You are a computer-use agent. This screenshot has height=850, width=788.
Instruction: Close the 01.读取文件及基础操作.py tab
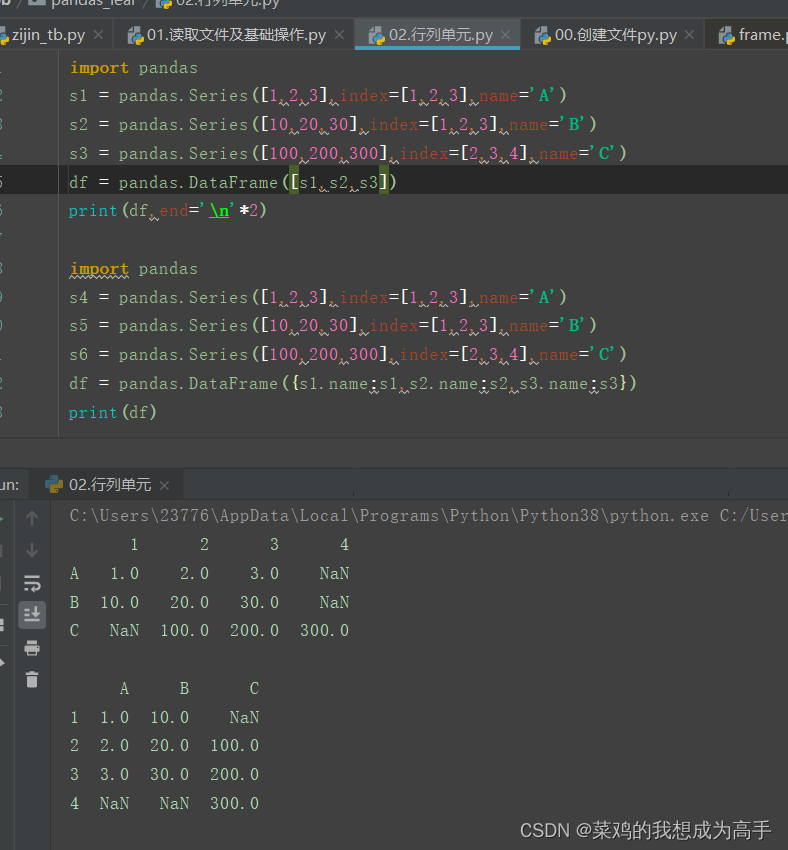[339, 35]
